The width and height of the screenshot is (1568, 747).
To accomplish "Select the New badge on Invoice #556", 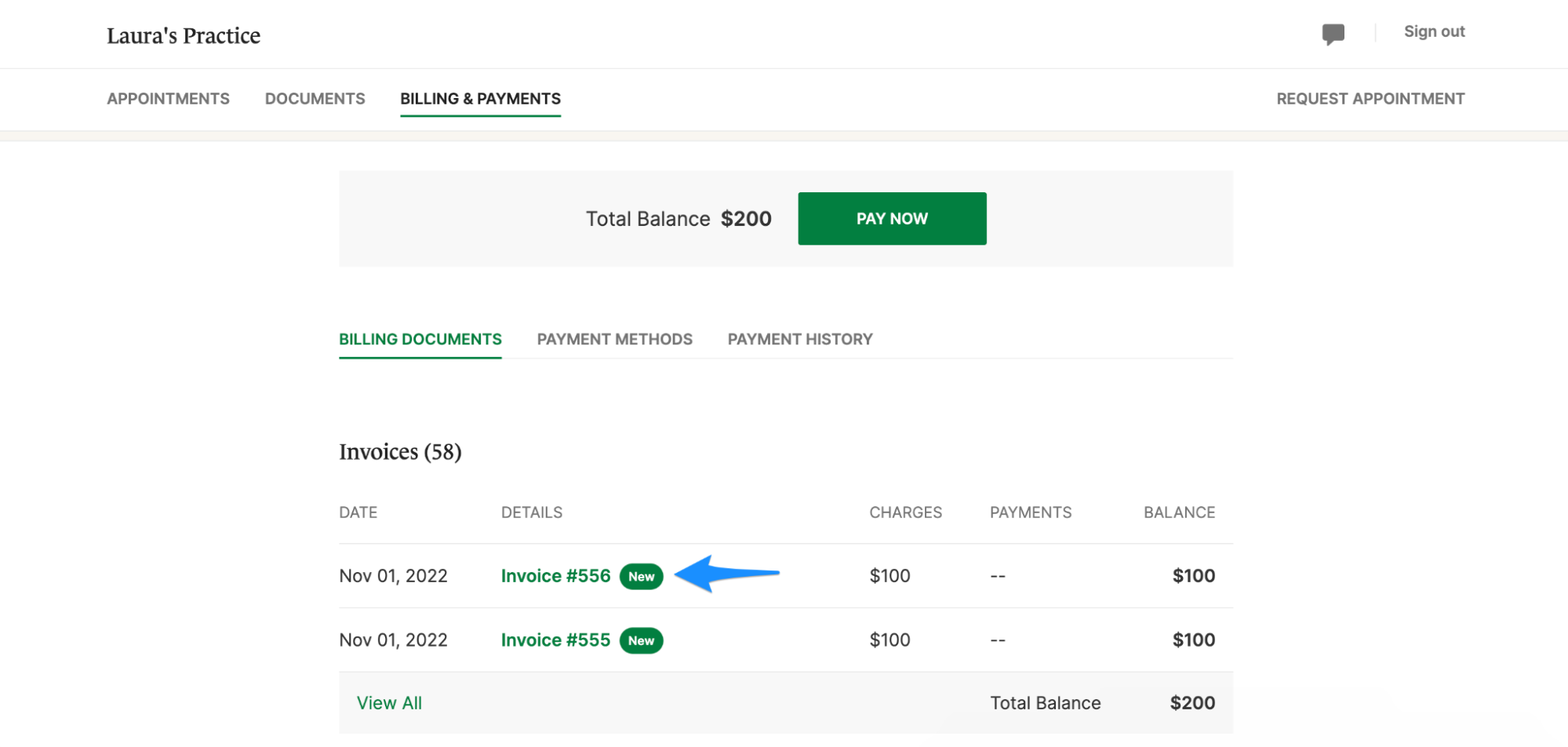I will tap(641, 575).
